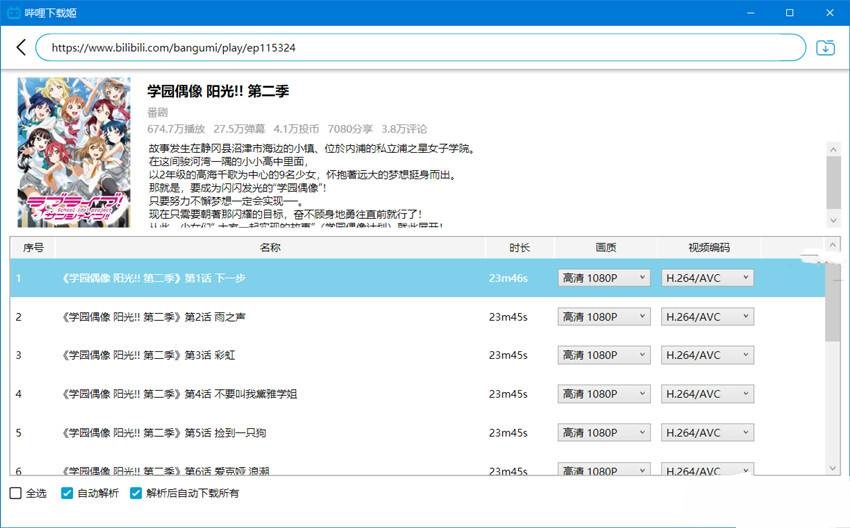Image resolution: width=850 pixels, height=528 pixels.
Task: Open quality dropdown for episode 3
Action: coord(604,355)
